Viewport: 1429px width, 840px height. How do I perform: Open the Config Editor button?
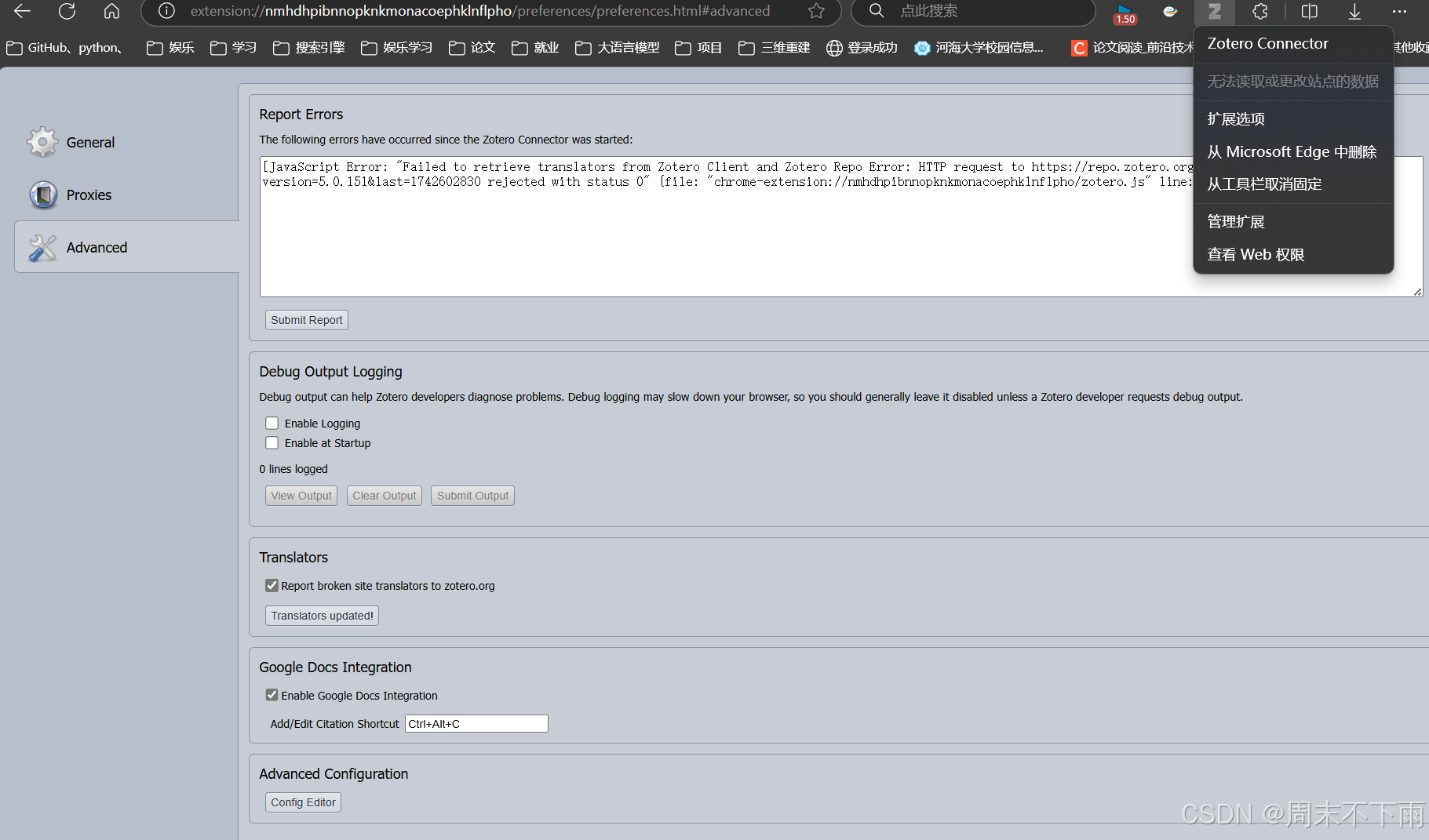pyautogui.click(x=303, y=802)
